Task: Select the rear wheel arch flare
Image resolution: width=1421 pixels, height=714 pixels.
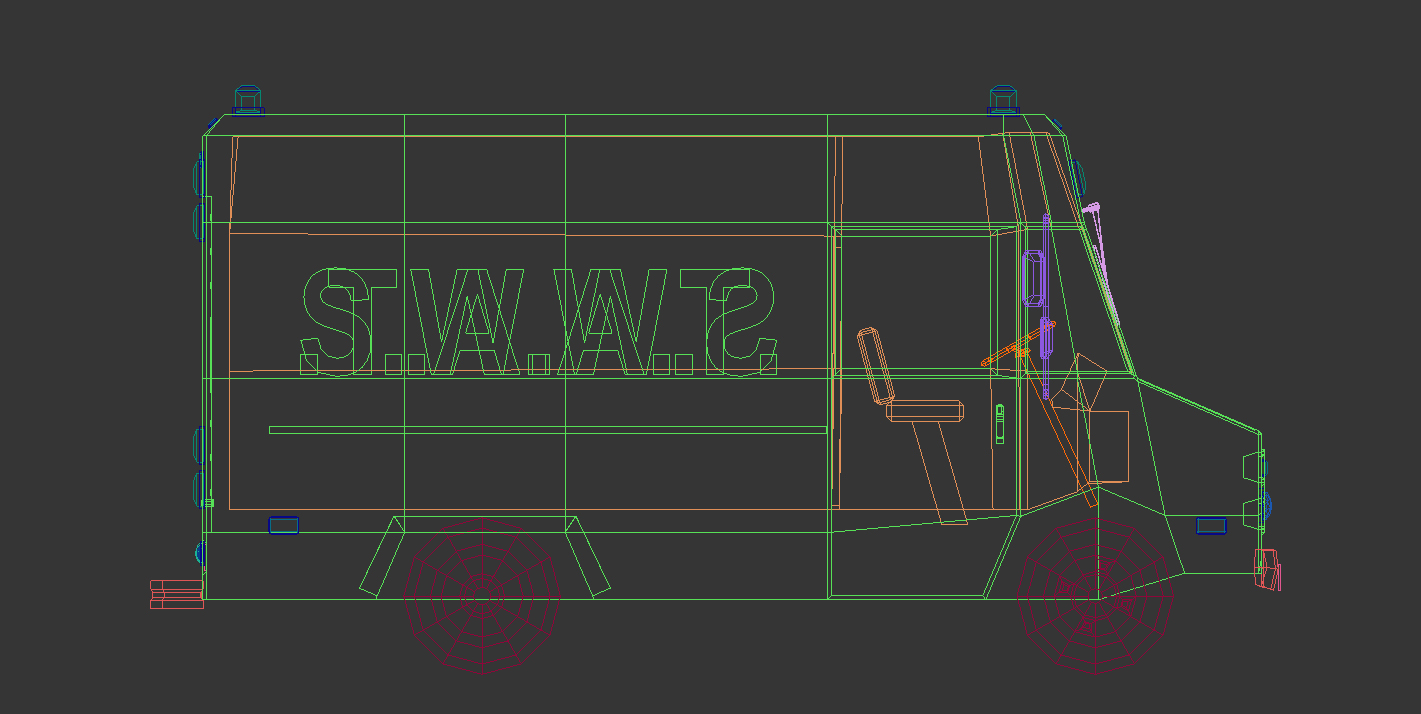Action: (485, 556)
